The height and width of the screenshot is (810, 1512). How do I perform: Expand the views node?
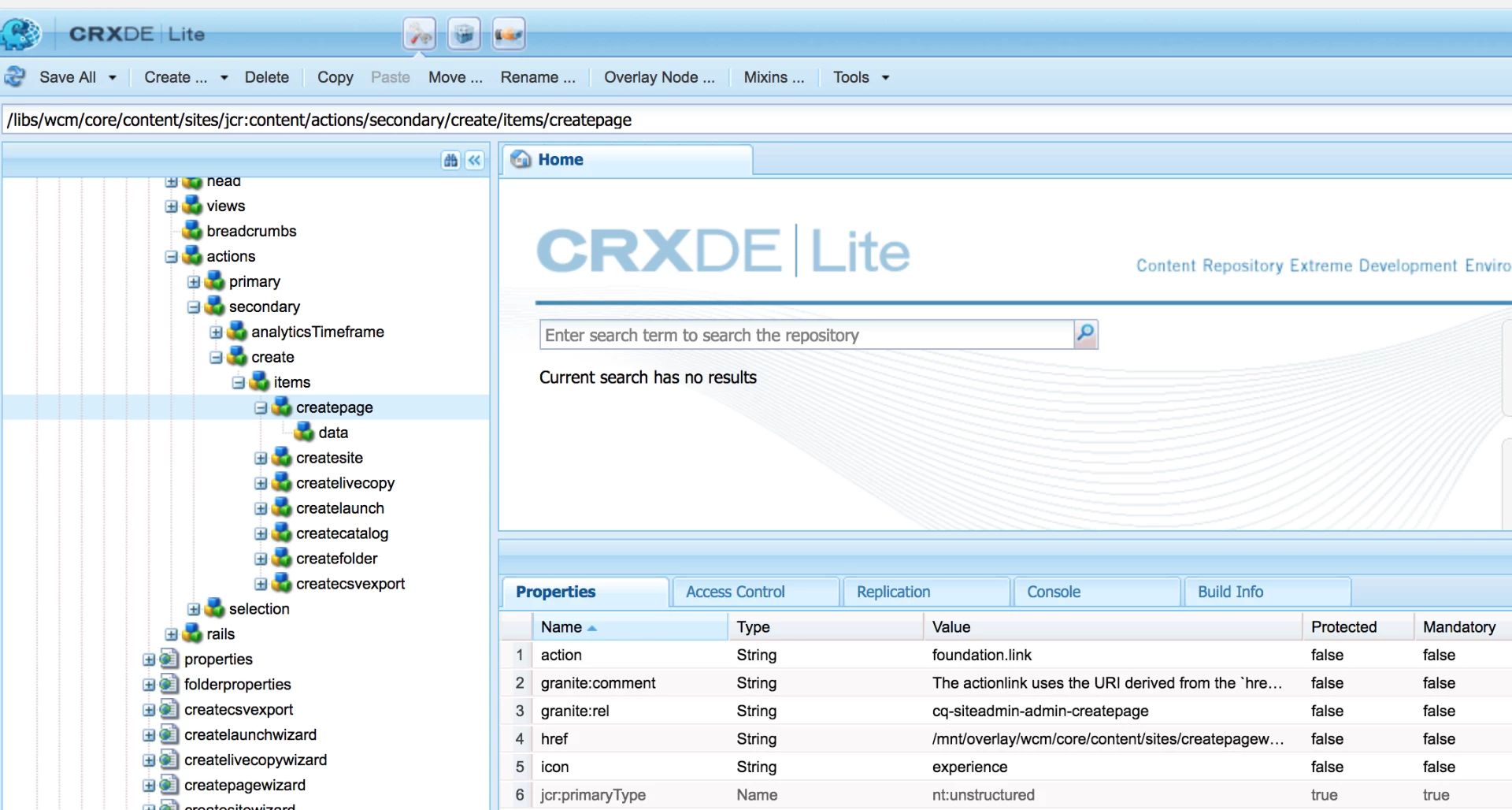(x=171, y=206)
